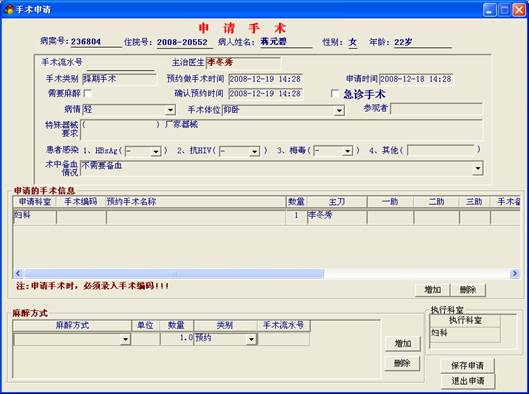Tick the 需要麻醉 checkbox
Viewport: 529px width, 394px height.
[87, 93]
